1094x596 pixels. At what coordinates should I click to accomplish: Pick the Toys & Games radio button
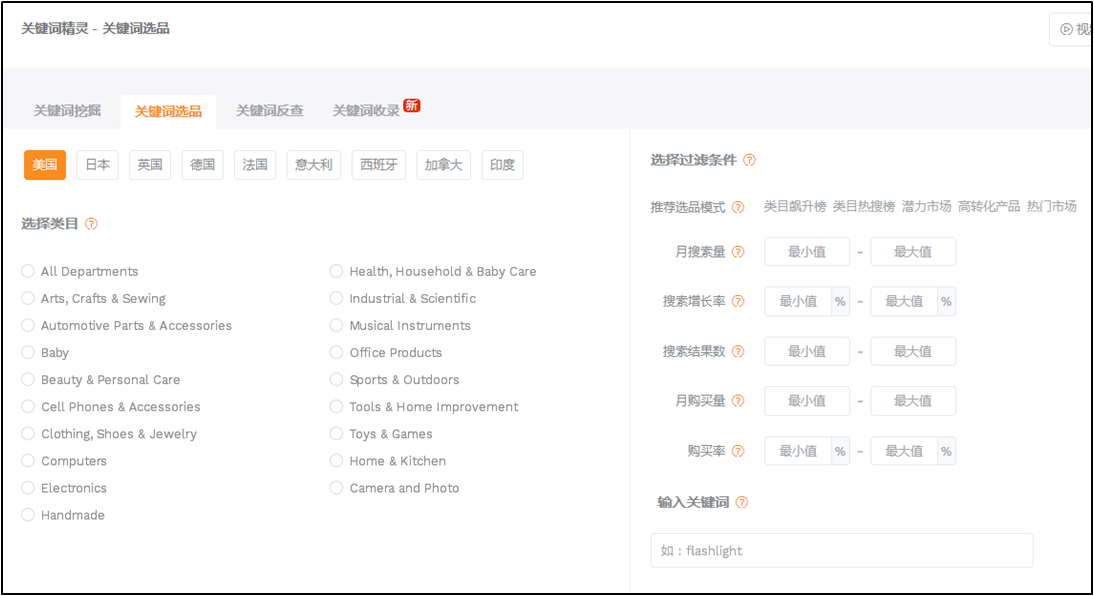[x=337, y=434]
